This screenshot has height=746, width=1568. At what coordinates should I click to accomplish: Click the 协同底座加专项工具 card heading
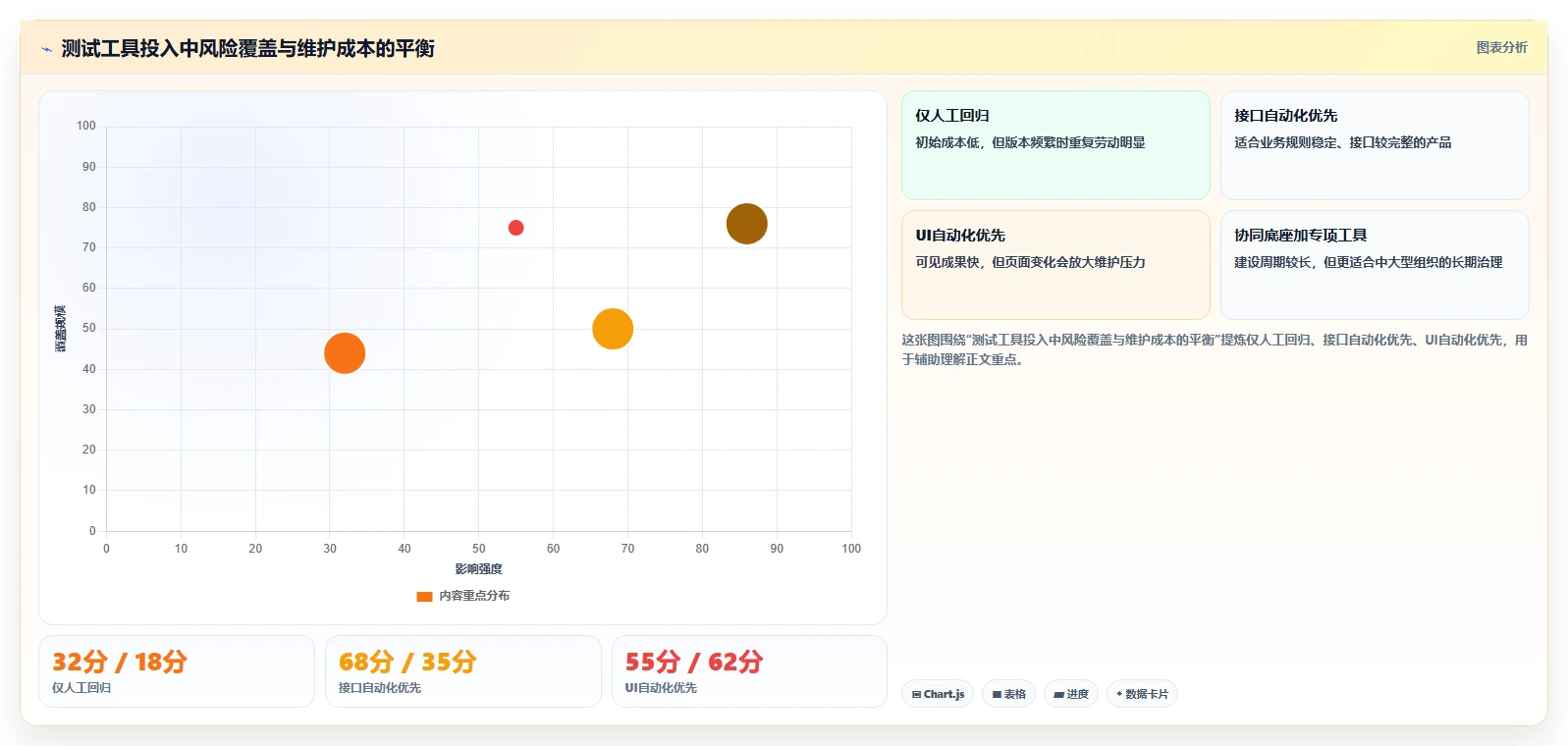[x=1300, y=236]
